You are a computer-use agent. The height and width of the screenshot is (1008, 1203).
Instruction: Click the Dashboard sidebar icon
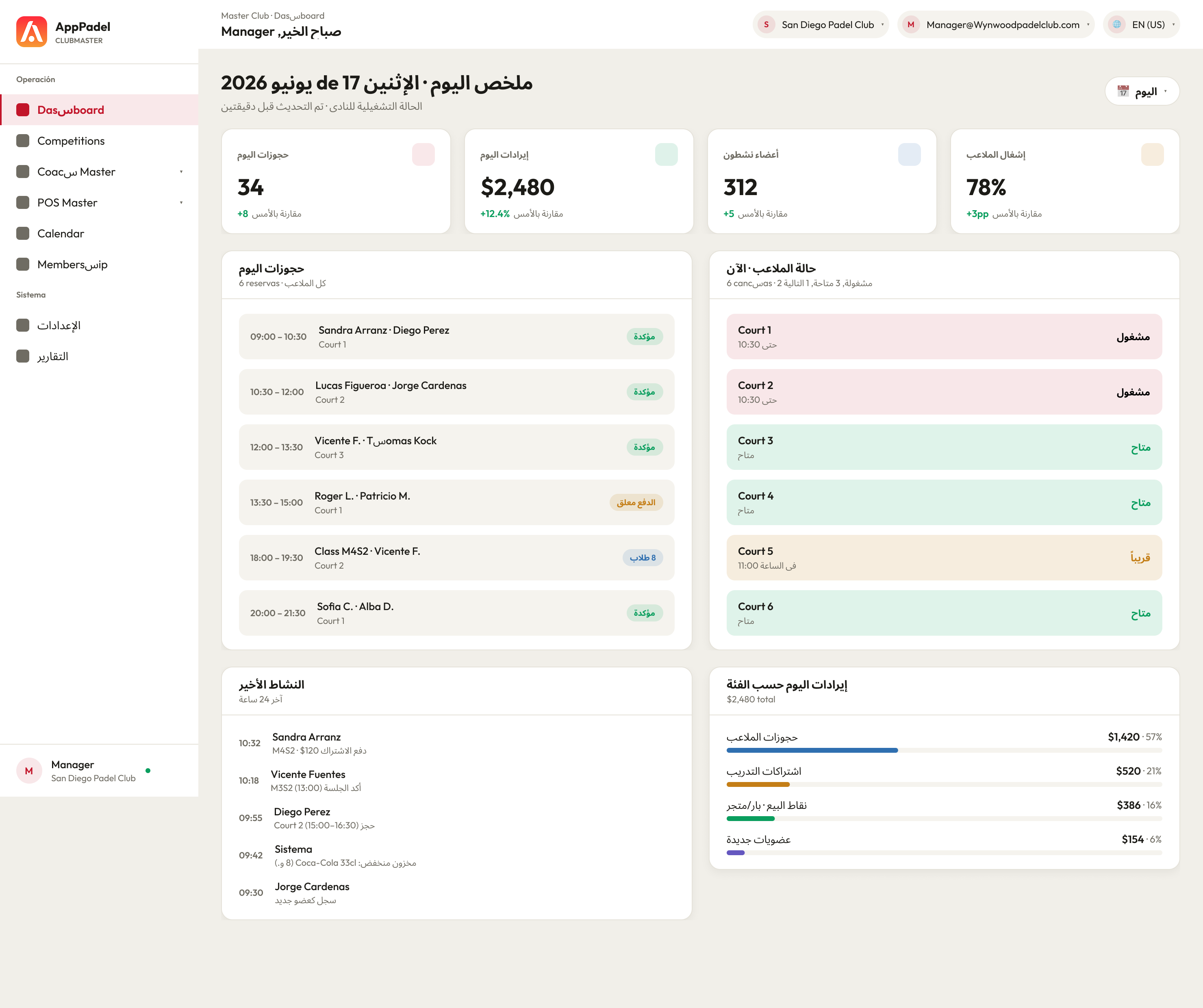23,110
